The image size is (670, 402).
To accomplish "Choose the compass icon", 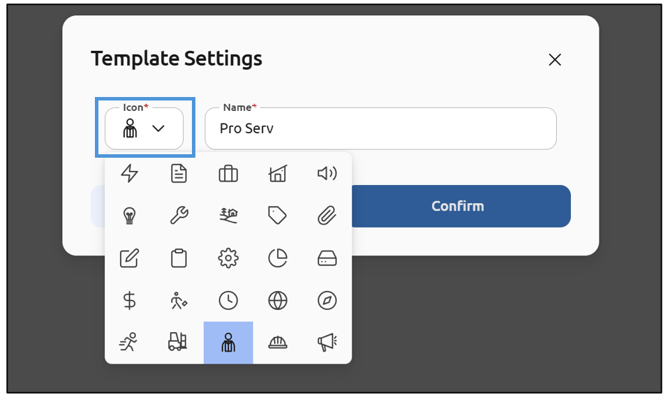I will pos(327,301).
